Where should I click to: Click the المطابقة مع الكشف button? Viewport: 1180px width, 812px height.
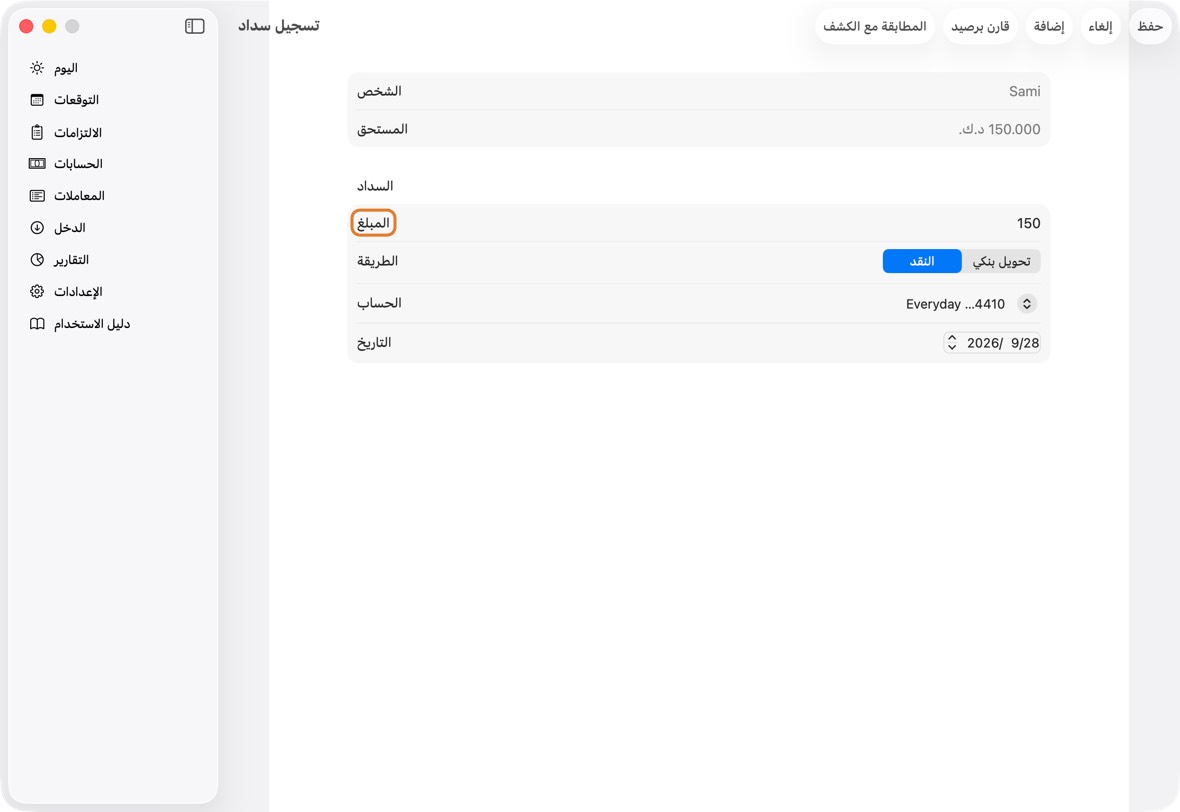[874, 26]
